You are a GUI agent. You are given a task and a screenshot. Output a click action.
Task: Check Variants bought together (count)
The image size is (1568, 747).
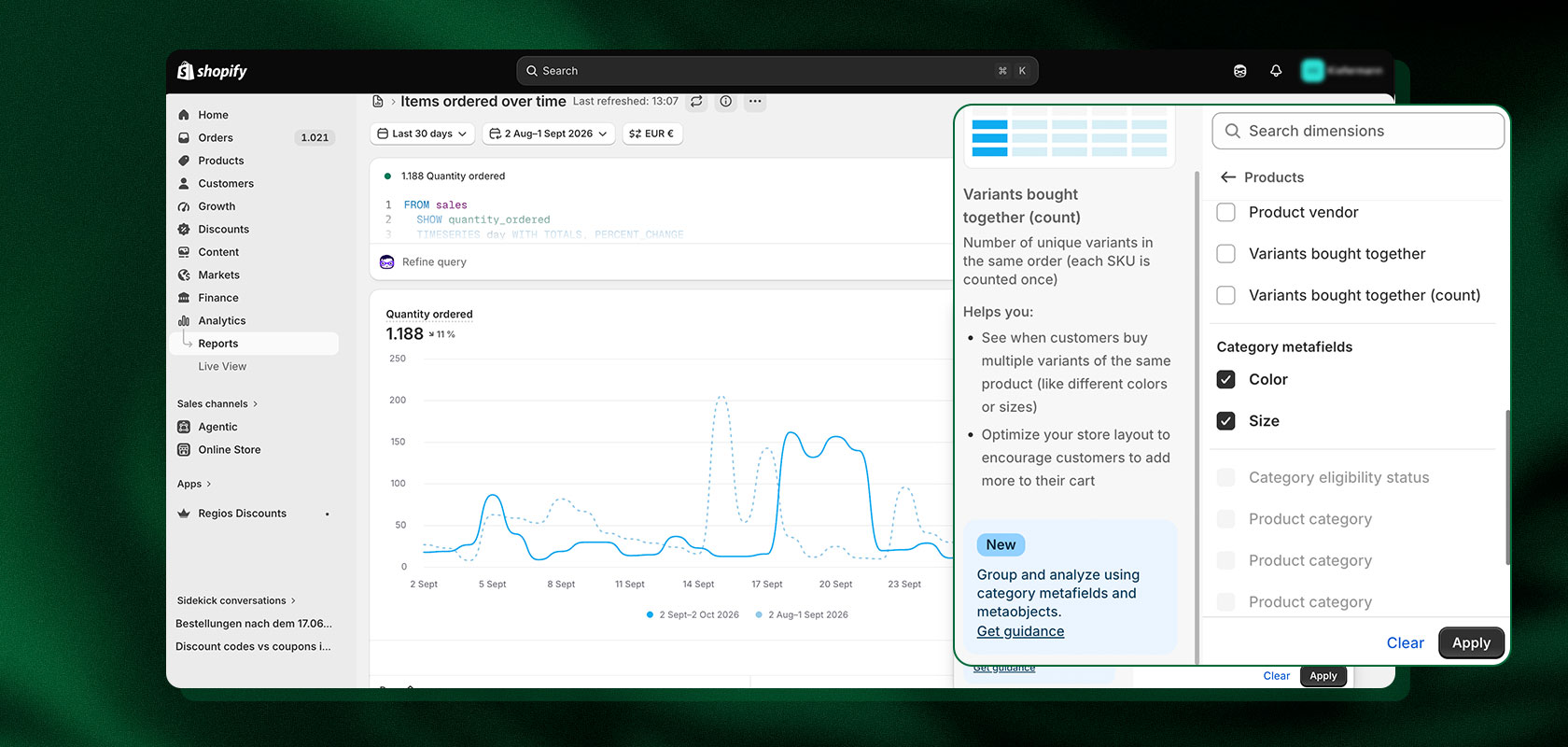(x=1226, y=295)
